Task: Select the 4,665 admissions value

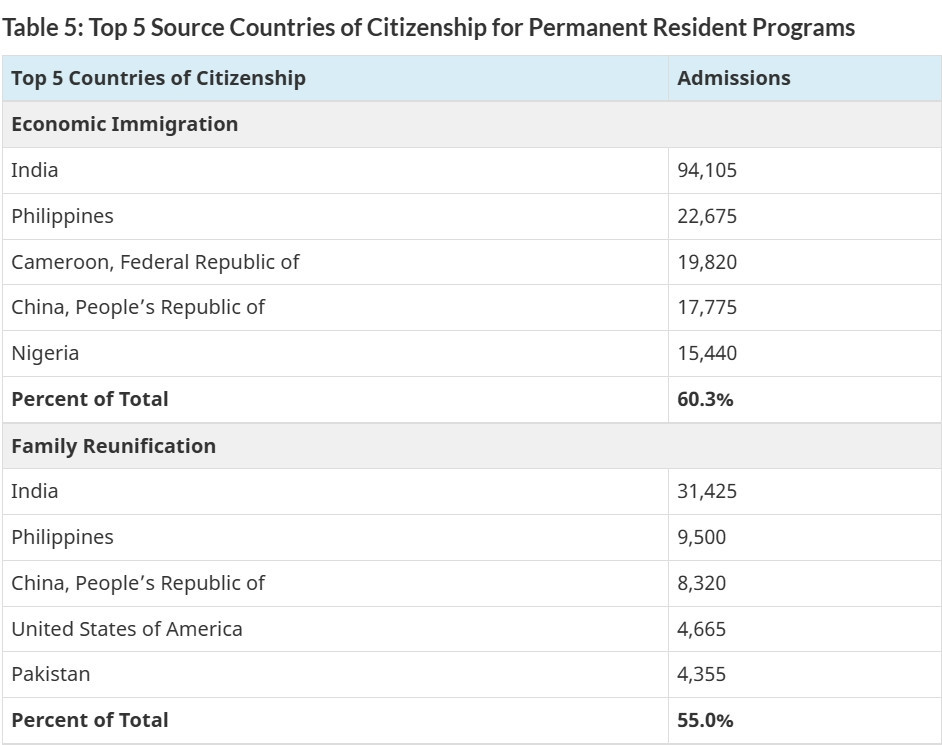Action: (702, 629)
